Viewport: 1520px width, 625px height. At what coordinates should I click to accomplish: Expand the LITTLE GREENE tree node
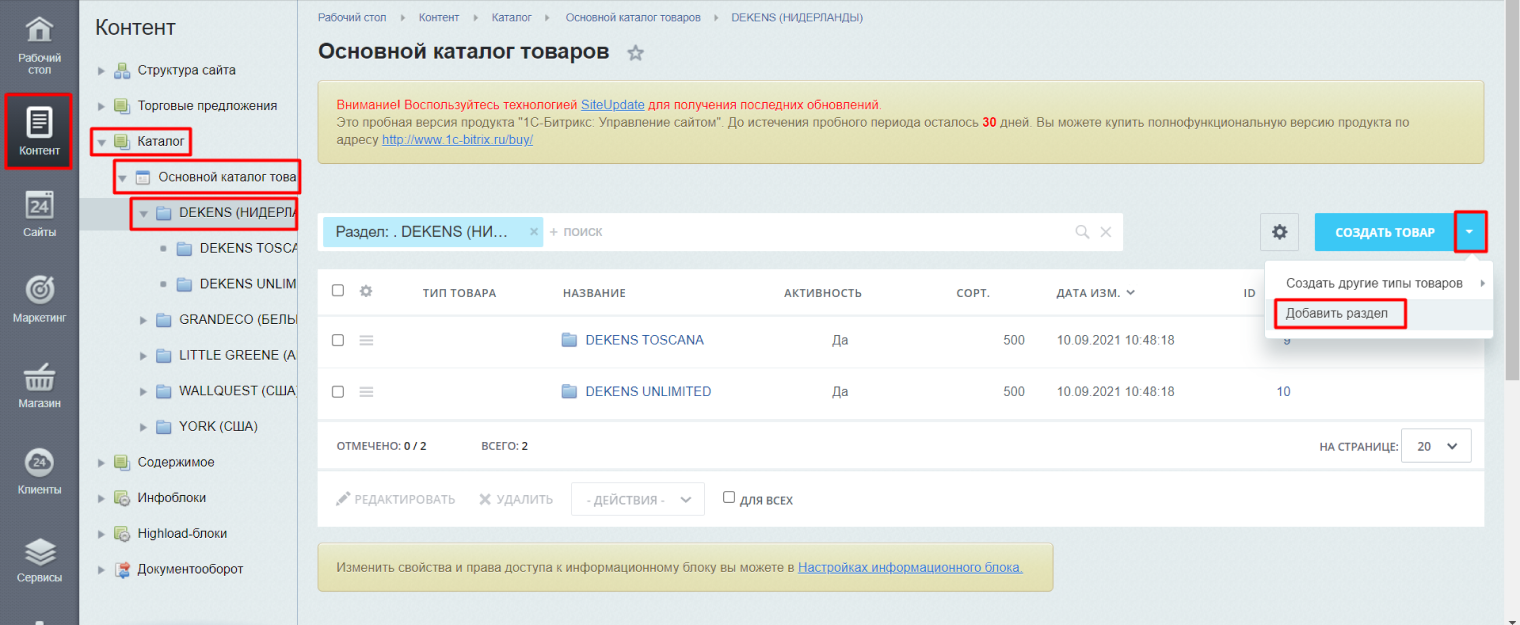(x=143, y=356)
